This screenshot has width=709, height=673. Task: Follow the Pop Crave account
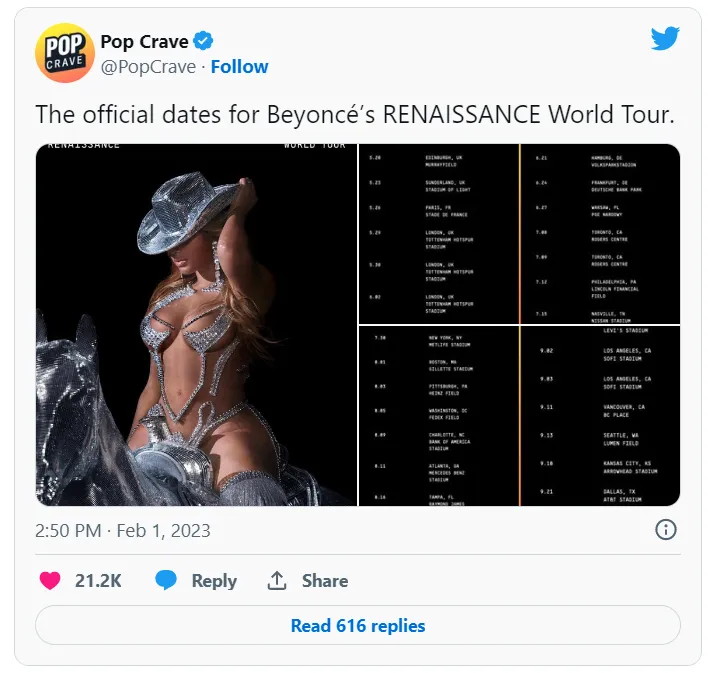239,67
